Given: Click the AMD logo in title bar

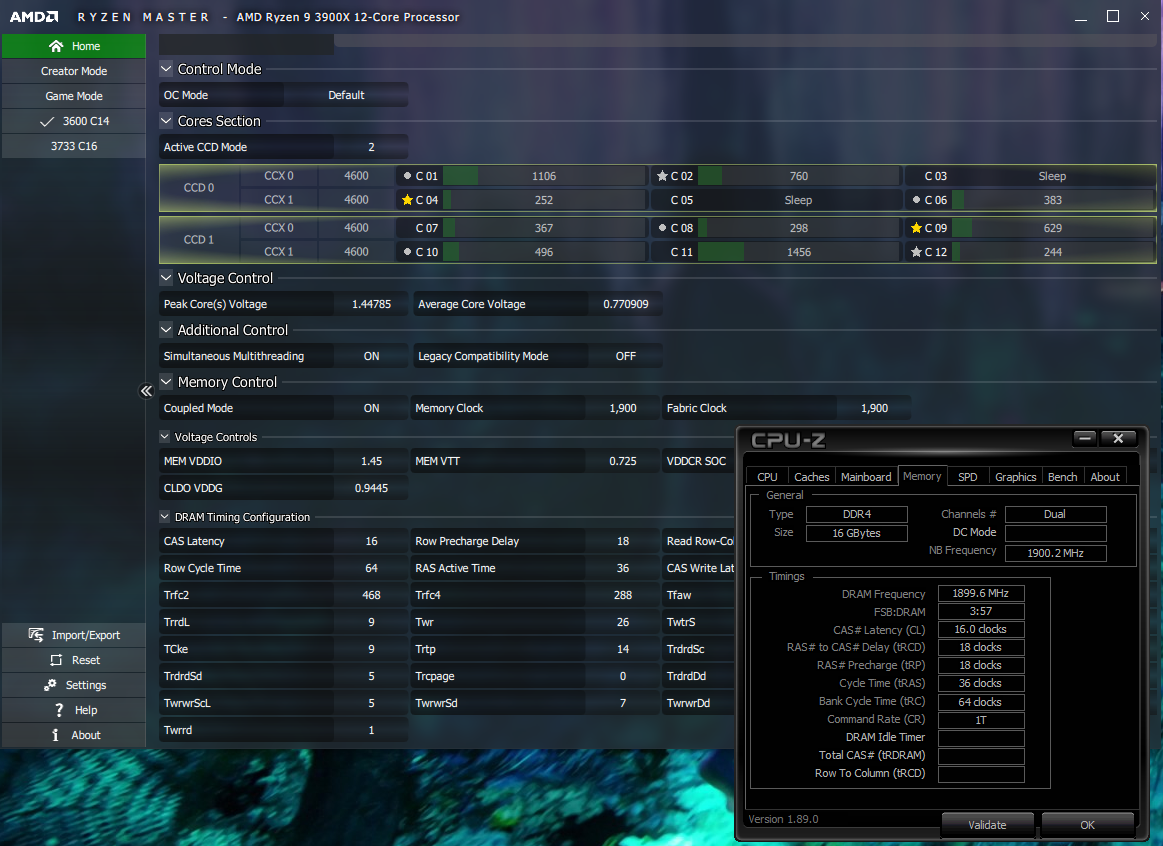Looking at the screenshot, I should tap(34, 16).
